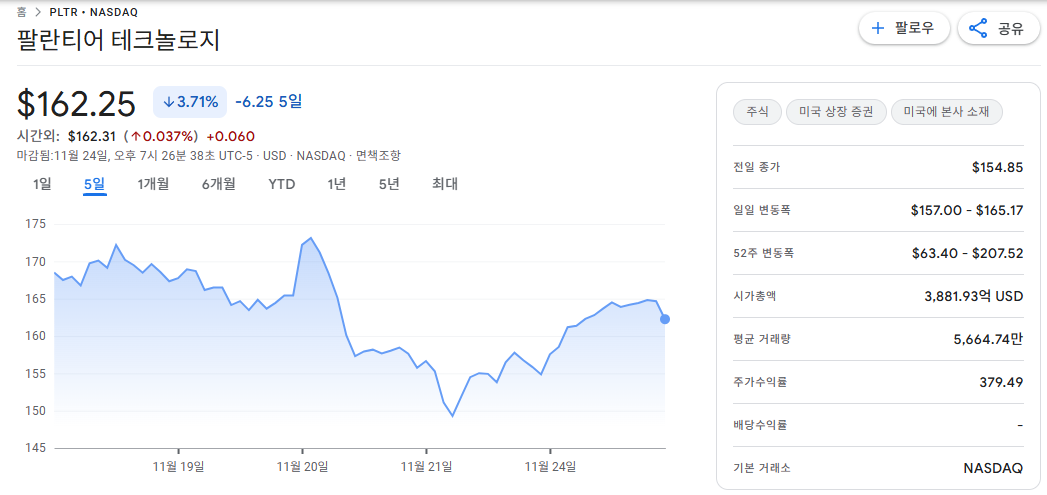The image size is (1047, 495).
Task: Click the plus icon in 팔로우 button
Action: (x=878, y=28)
